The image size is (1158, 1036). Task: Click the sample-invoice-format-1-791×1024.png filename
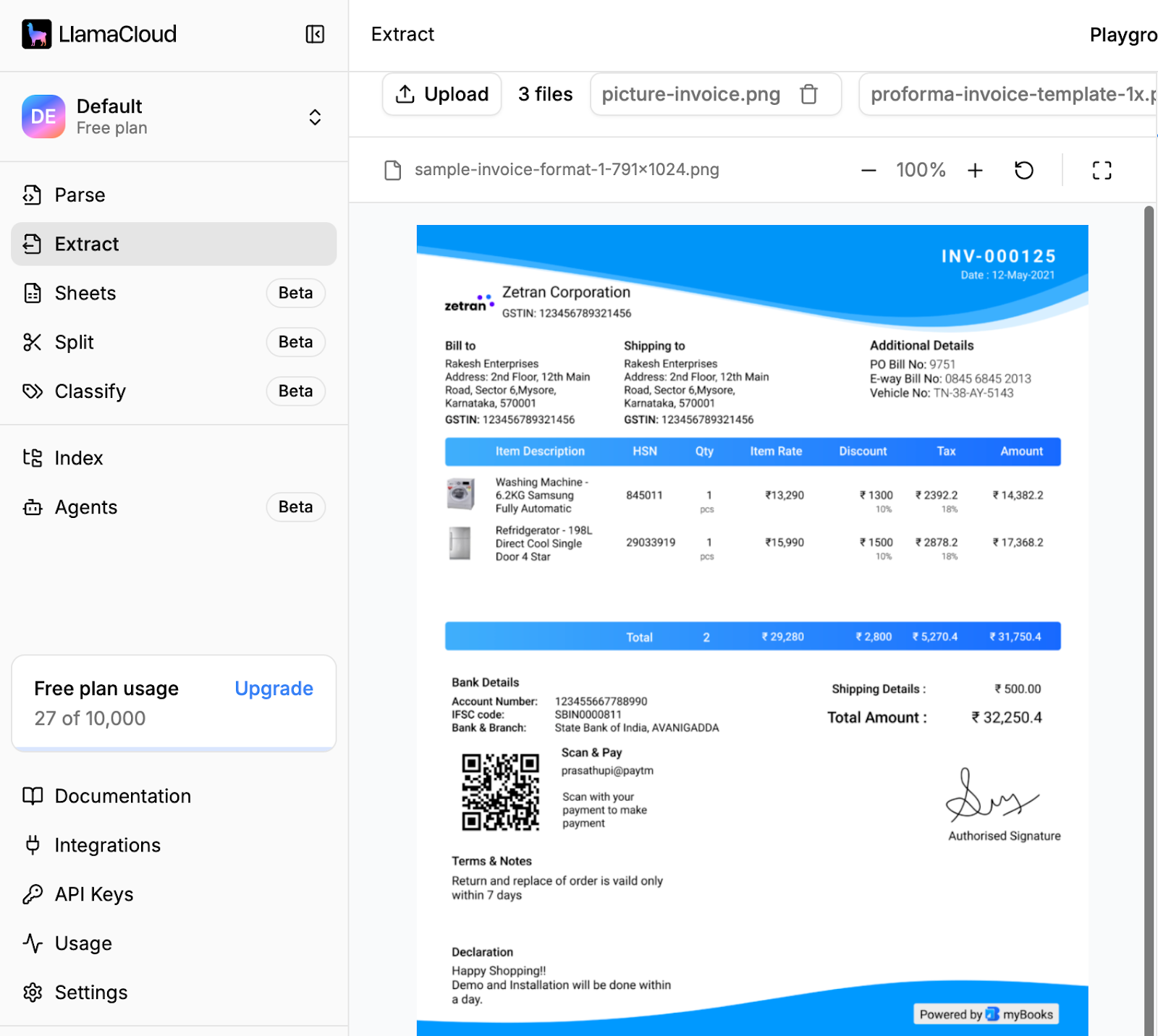point(567,170)
